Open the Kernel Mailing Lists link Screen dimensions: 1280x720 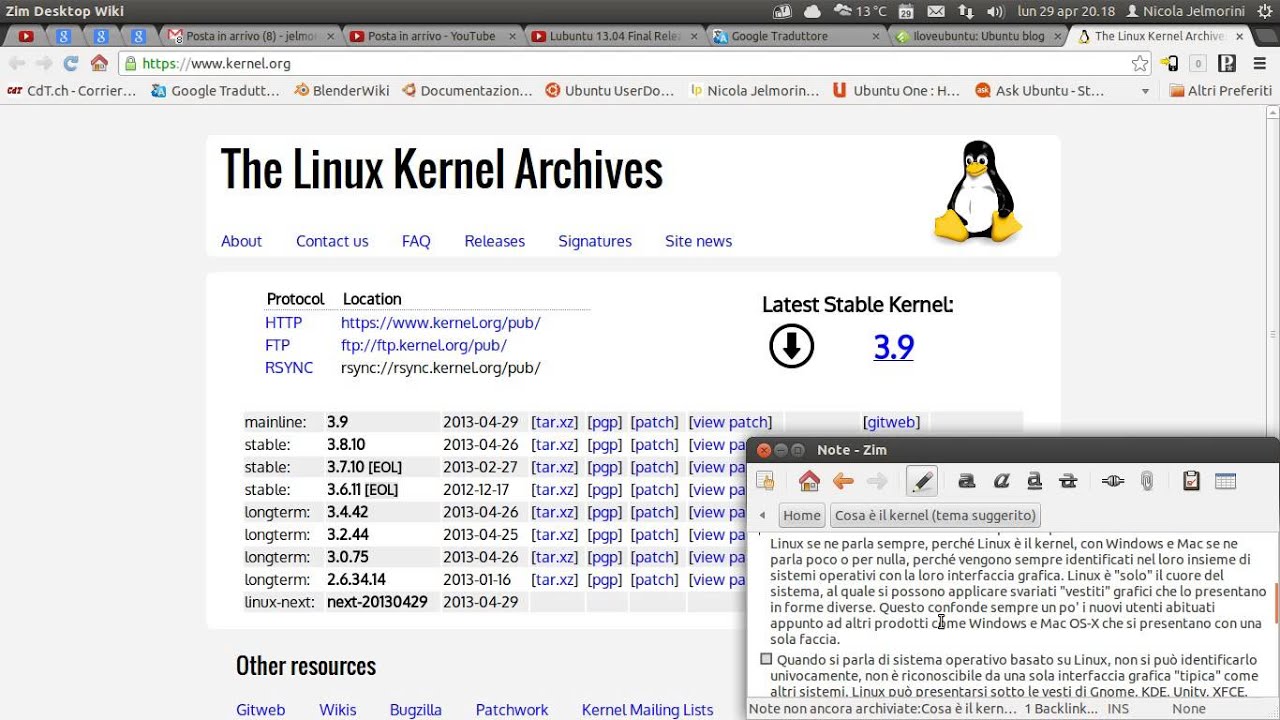coord(647,710)
